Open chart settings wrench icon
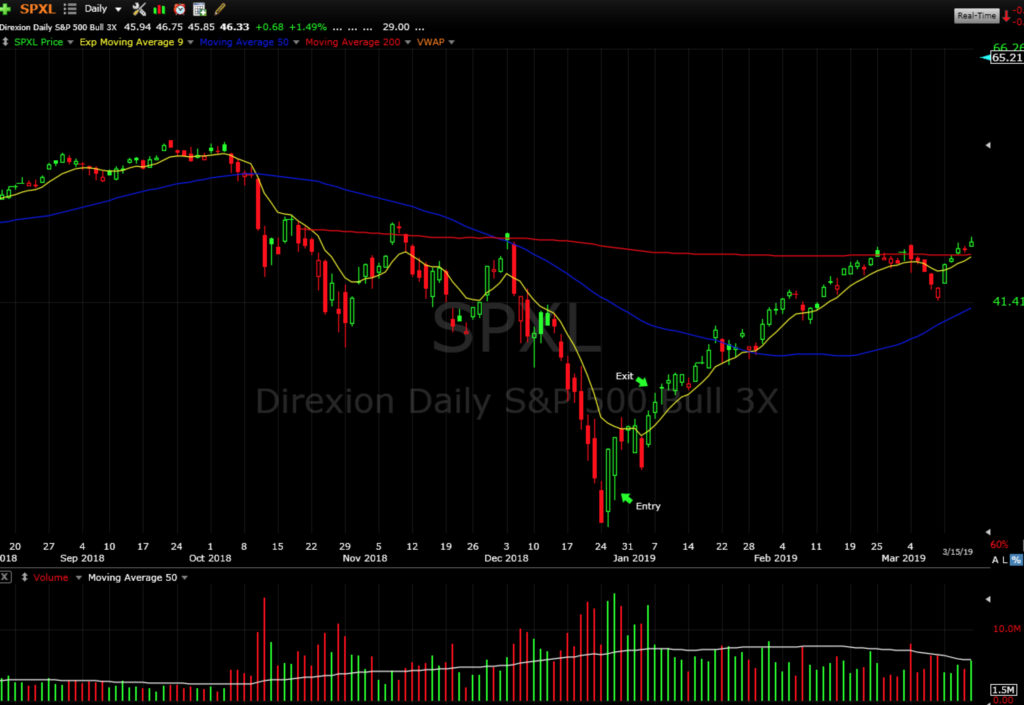 [139, 9]
